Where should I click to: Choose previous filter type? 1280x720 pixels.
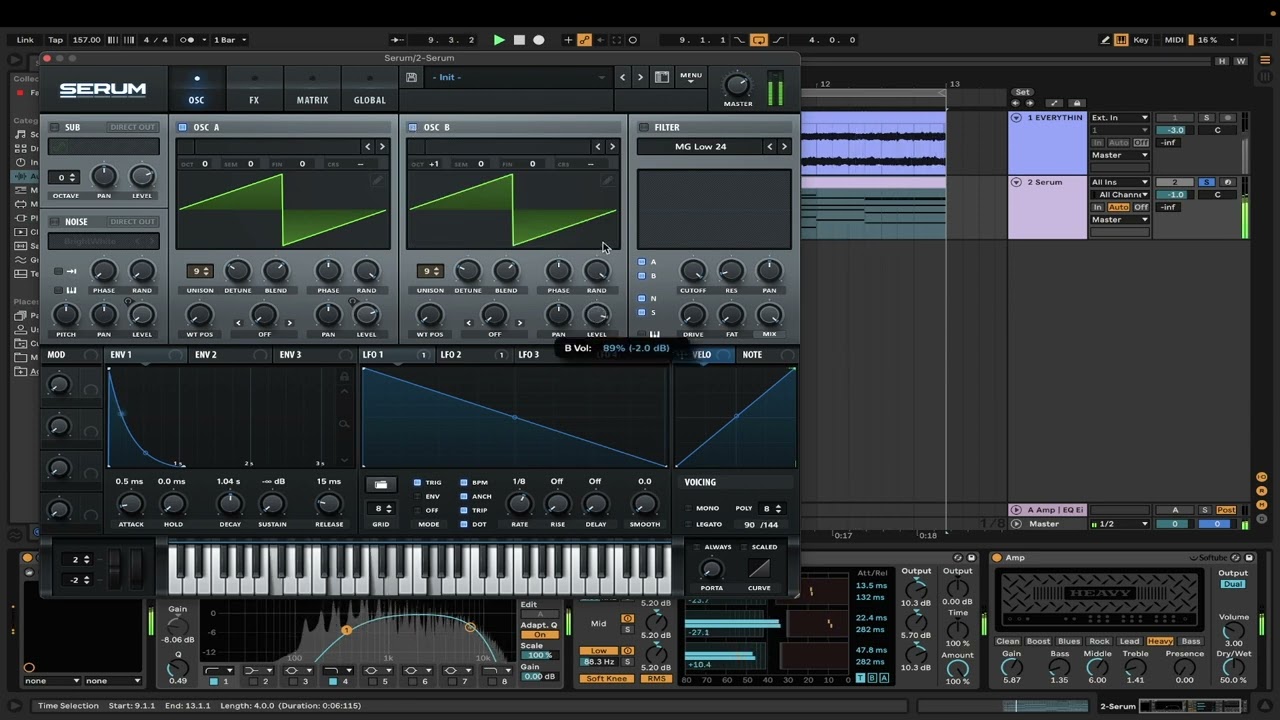click(x=770, y=147)
